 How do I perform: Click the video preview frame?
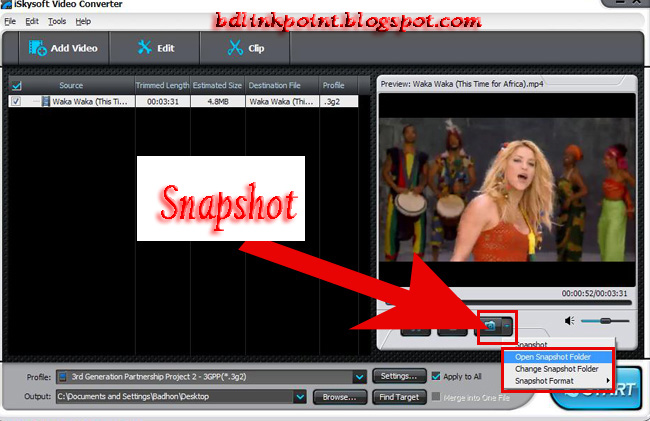[x=507, y=189]
